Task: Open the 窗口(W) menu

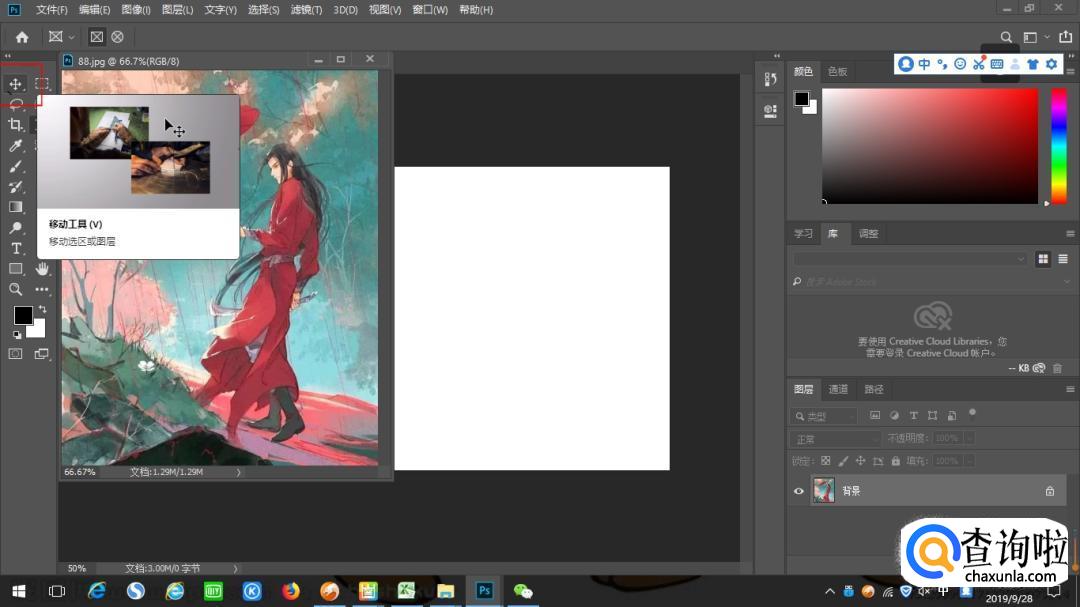Action: [430, 10]
